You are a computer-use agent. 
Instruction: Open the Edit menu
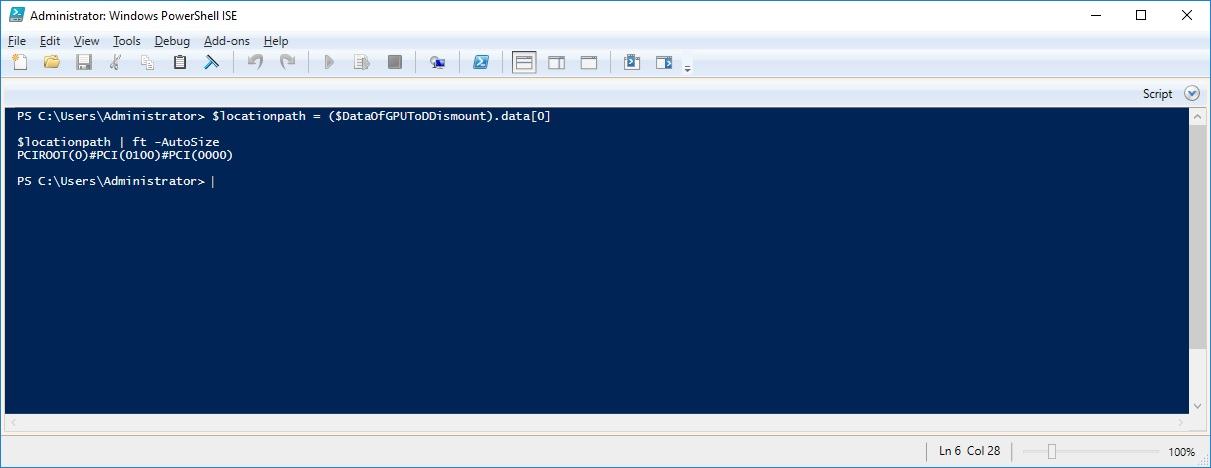pyautogui.click(x=50, y=41)
